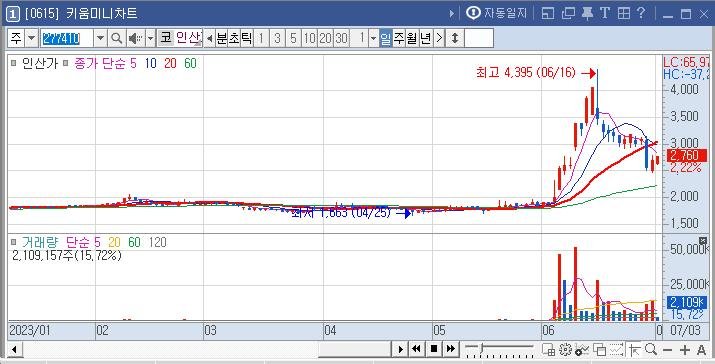This screenshot has height=364, width=715.
Task: Toggle the 거래량 volume indicator square
Action: (15, 242)
